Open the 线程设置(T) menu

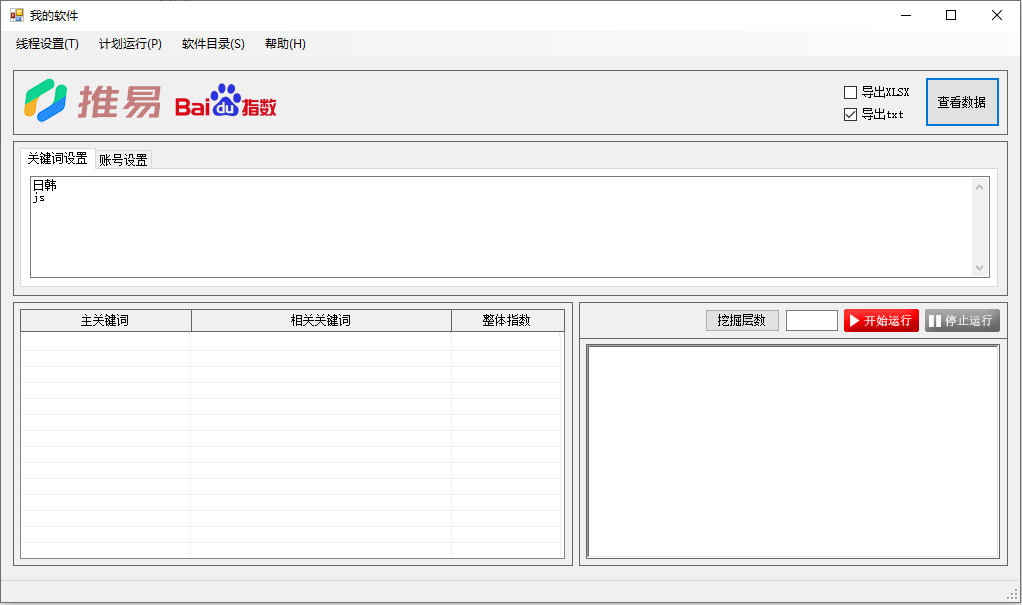pyautogui.click(x=47, y=44)
